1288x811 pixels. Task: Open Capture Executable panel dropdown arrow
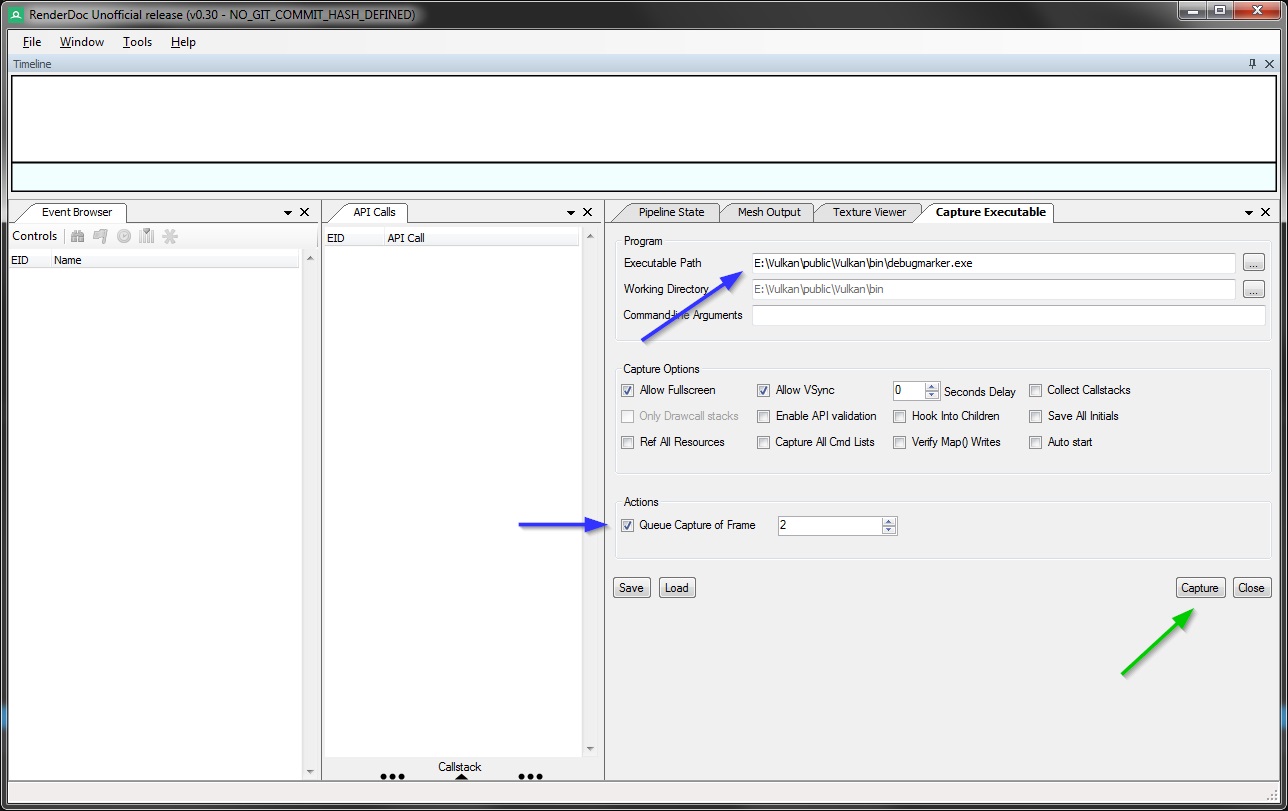point(1250,213)
